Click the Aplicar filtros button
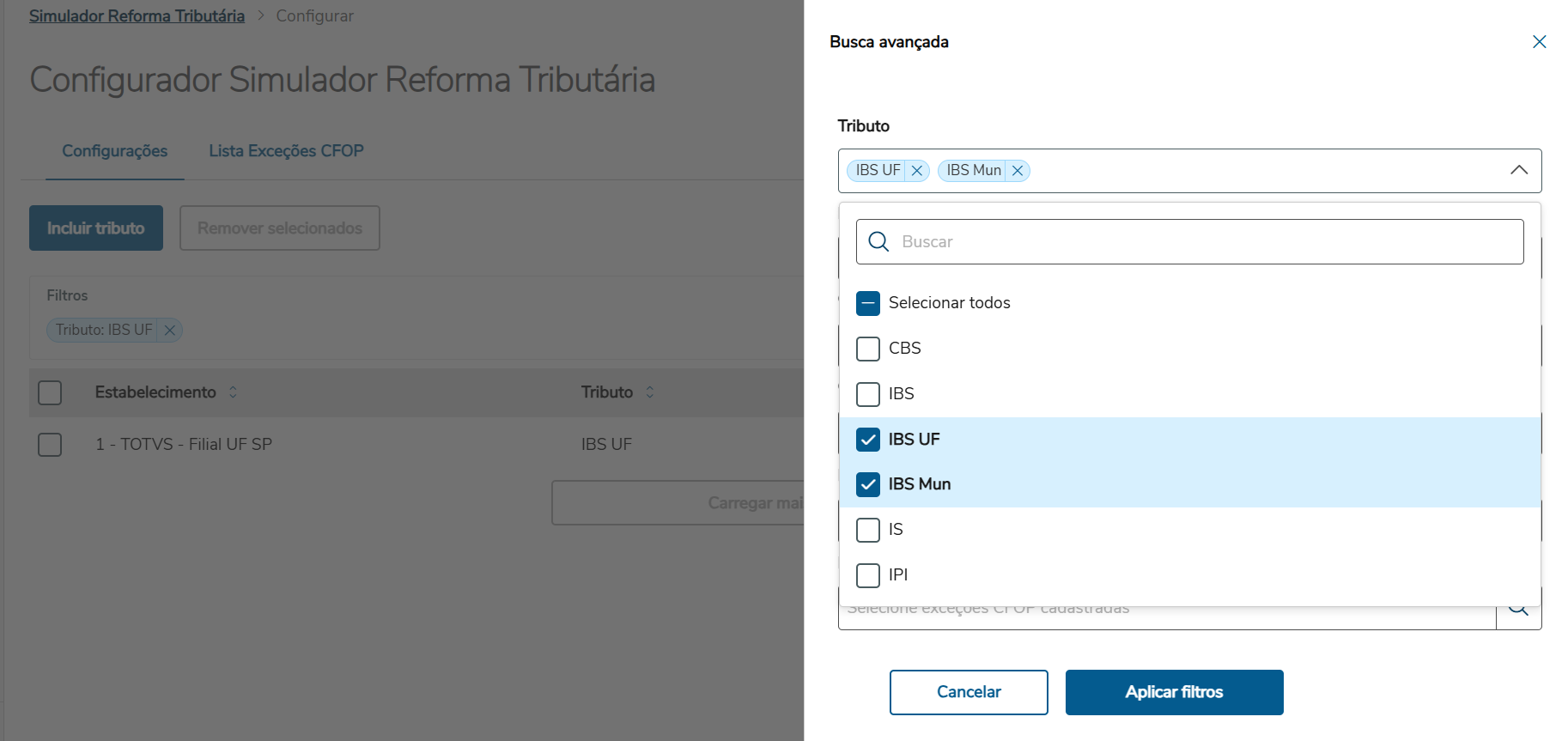This screenshot has height=741, width=1568. click(1174, 692)
